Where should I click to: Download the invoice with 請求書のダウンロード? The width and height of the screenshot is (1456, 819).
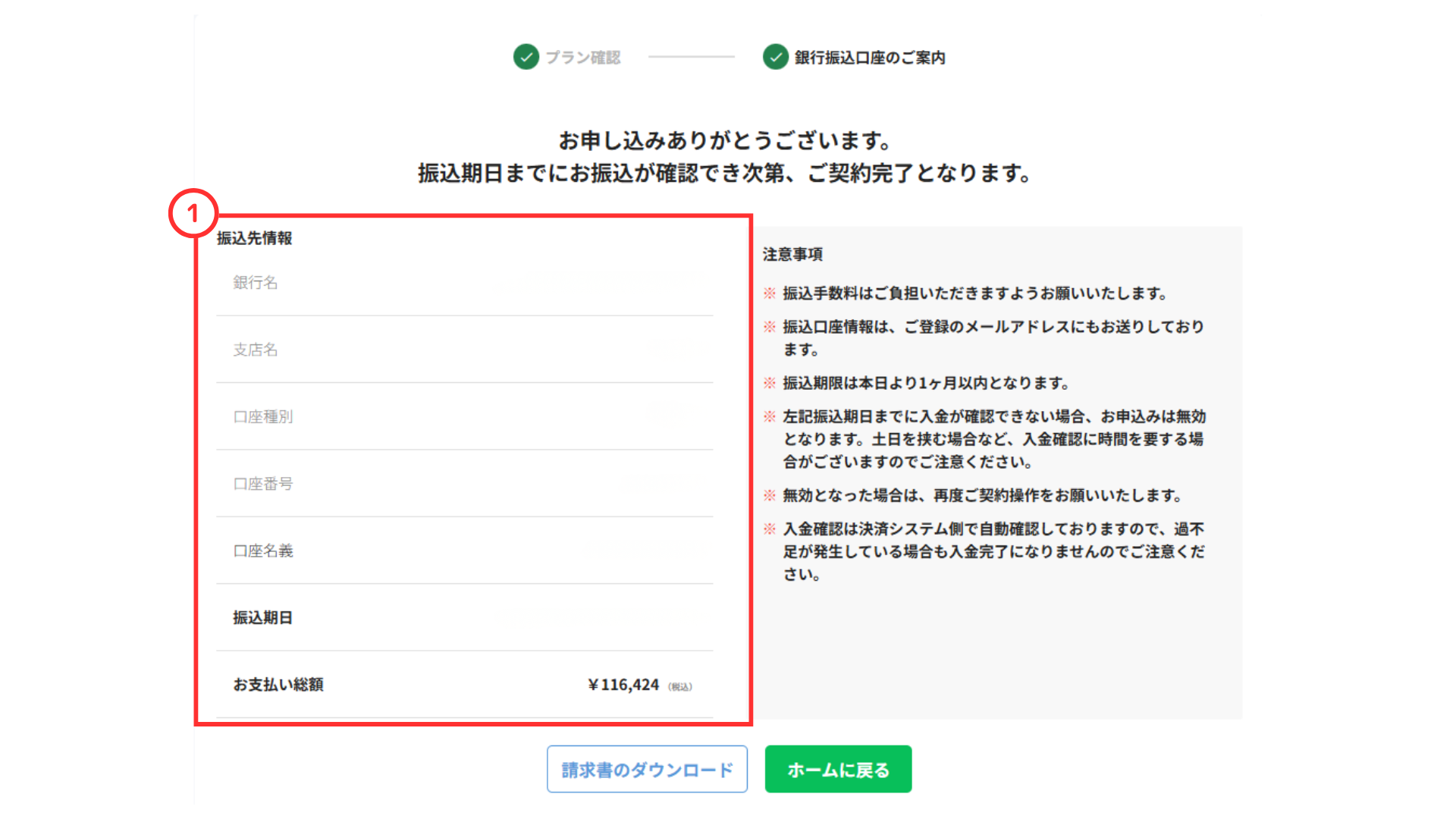click(647, 770)
